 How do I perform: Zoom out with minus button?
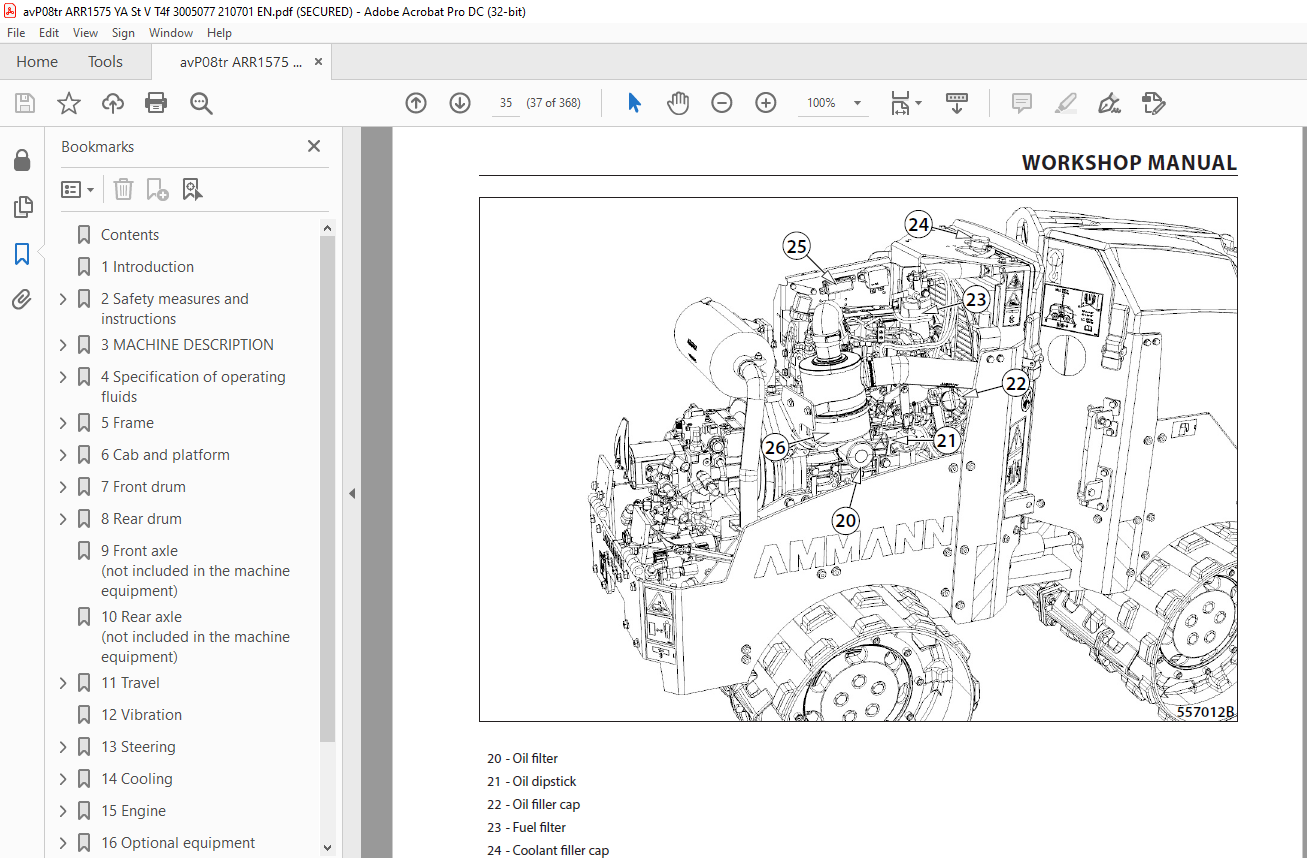pos(722,103)
